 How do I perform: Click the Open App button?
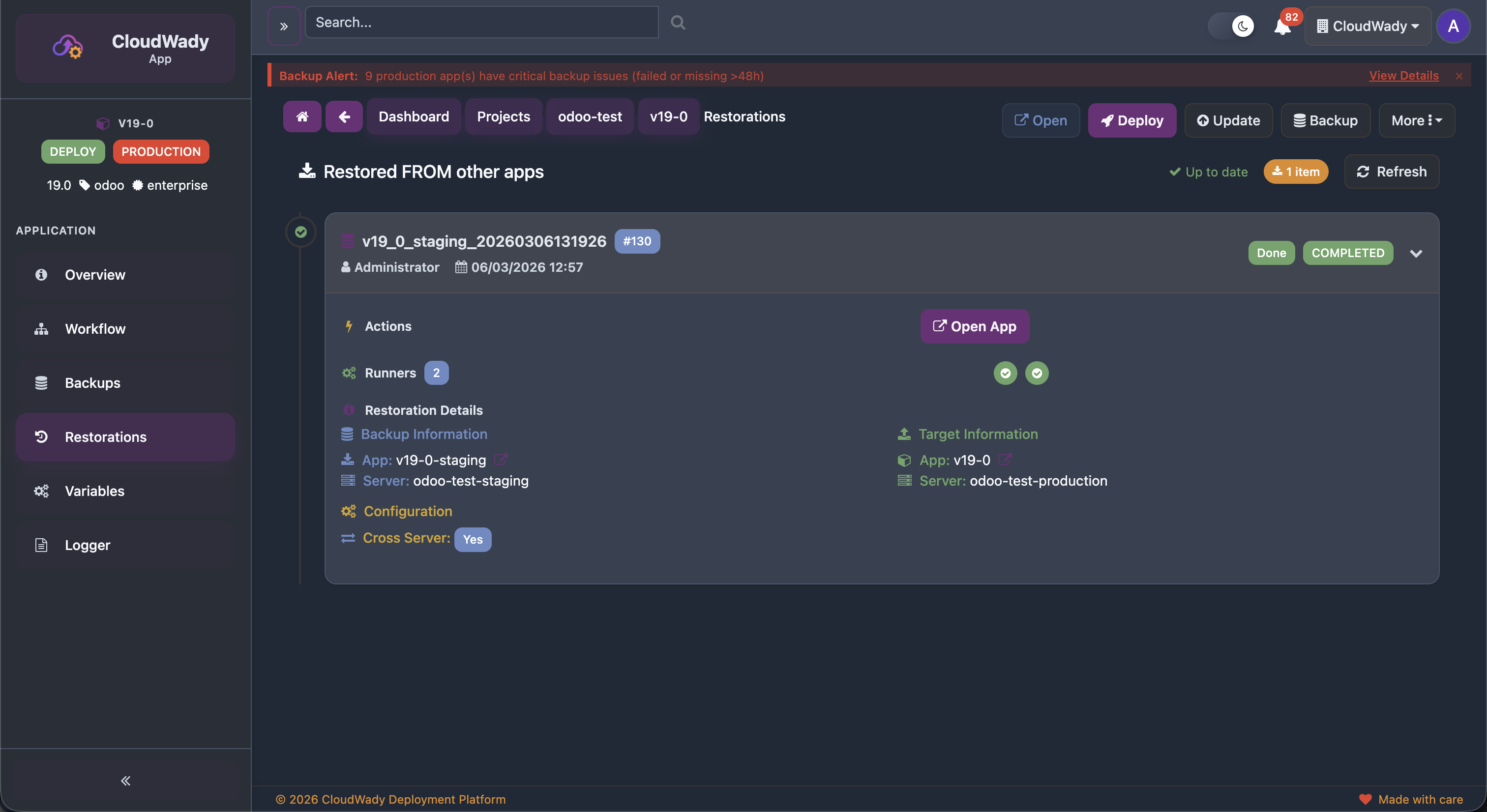pyautogui.click(x=975, y=326)
